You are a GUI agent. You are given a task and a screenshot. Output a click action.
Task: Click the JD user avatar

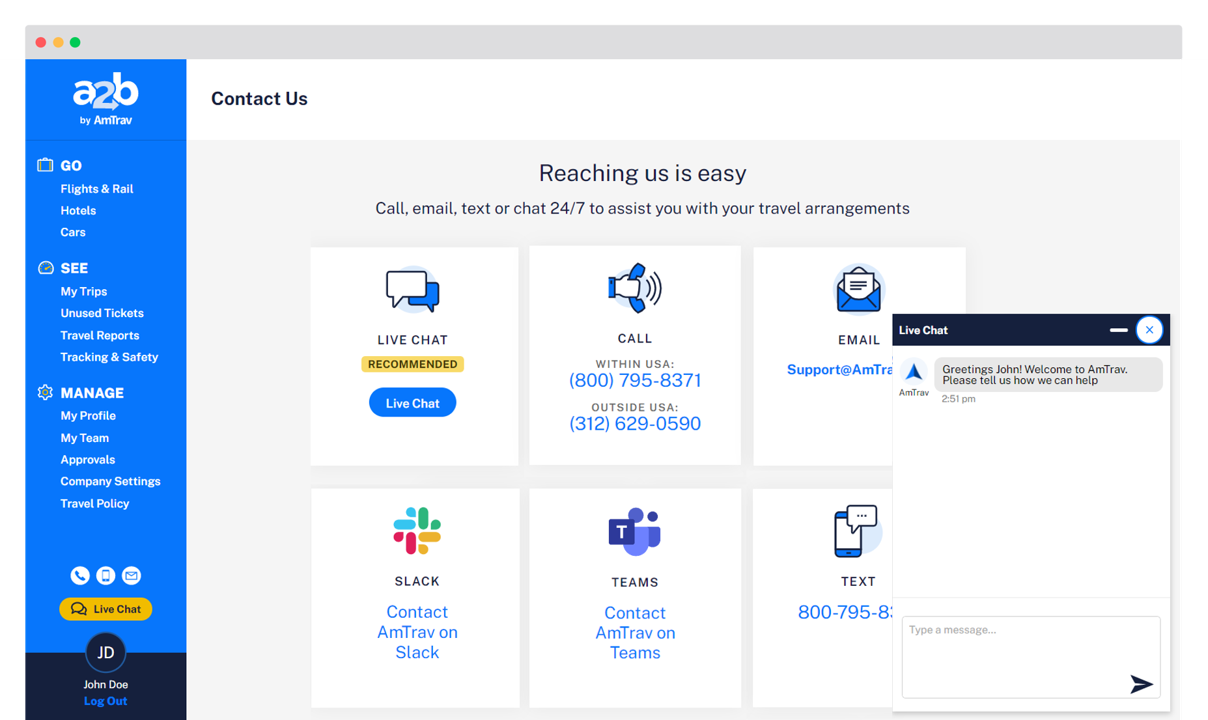[x=106, y=653]
